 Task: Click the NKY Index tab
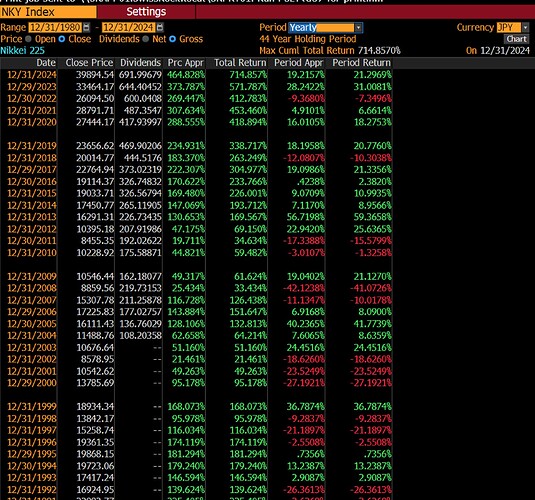(x=48, y=12)
